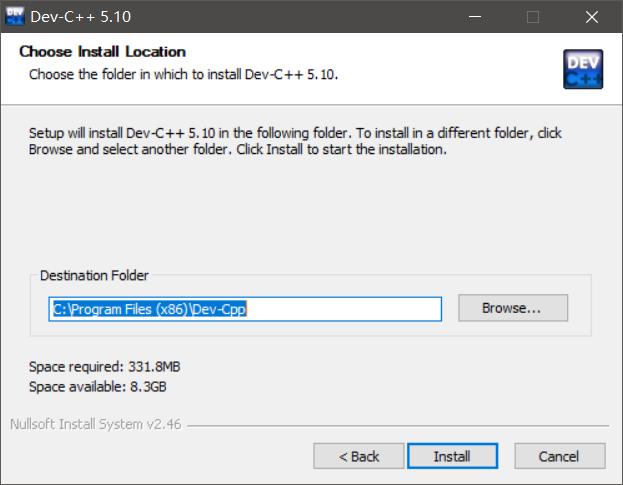
Task: Click the Space required: 331.8MB text
Action: pos(104,367)
